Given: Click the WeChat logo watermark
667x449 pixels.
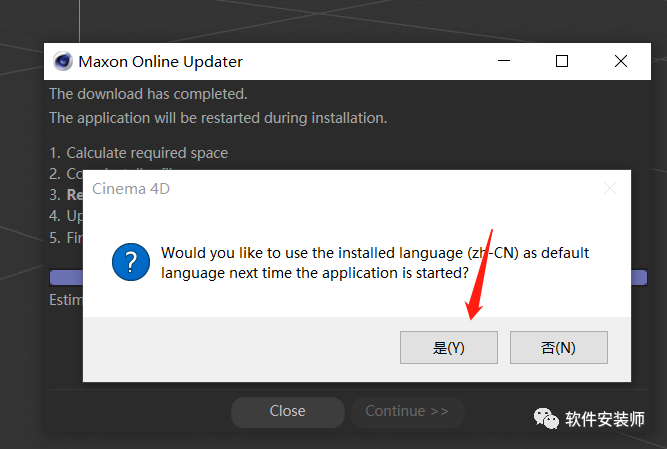Looking at the screenshot, I should coord(546,419).
